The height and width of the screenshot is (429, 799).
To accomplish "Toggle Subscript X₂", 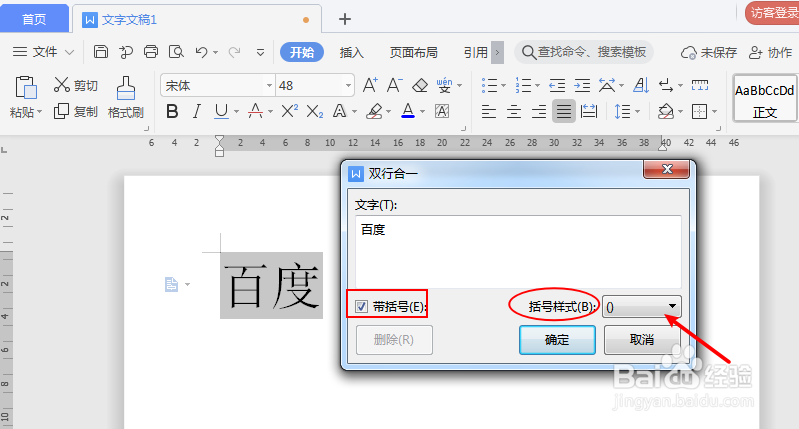I will click(315, 111).
